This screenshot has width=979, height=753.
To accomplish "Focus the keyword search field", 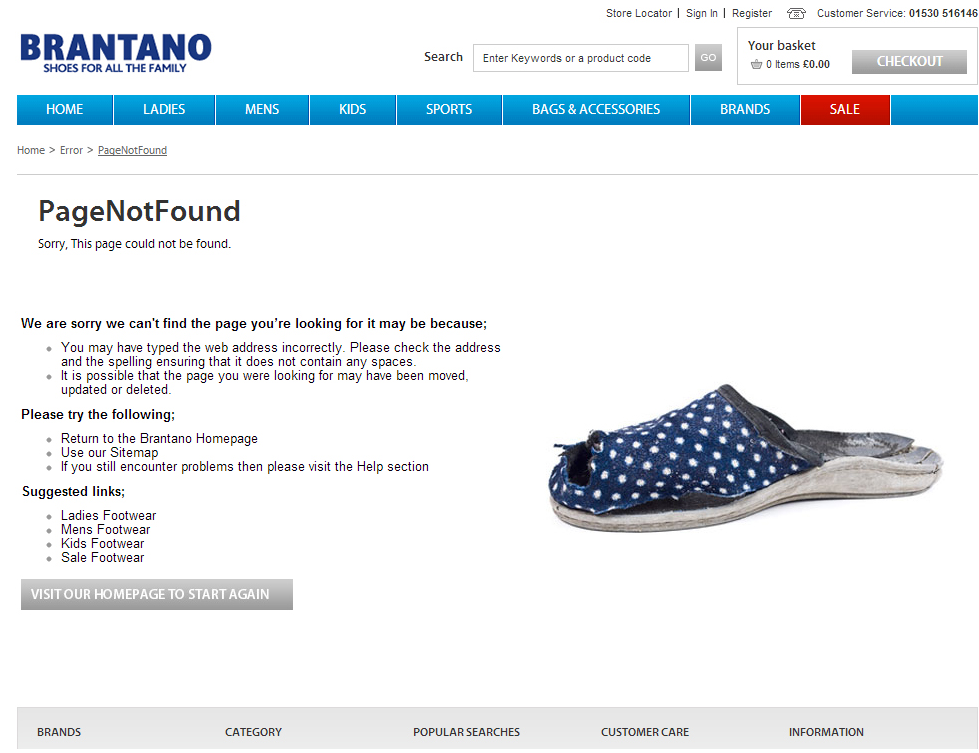I will pos(581,58).
